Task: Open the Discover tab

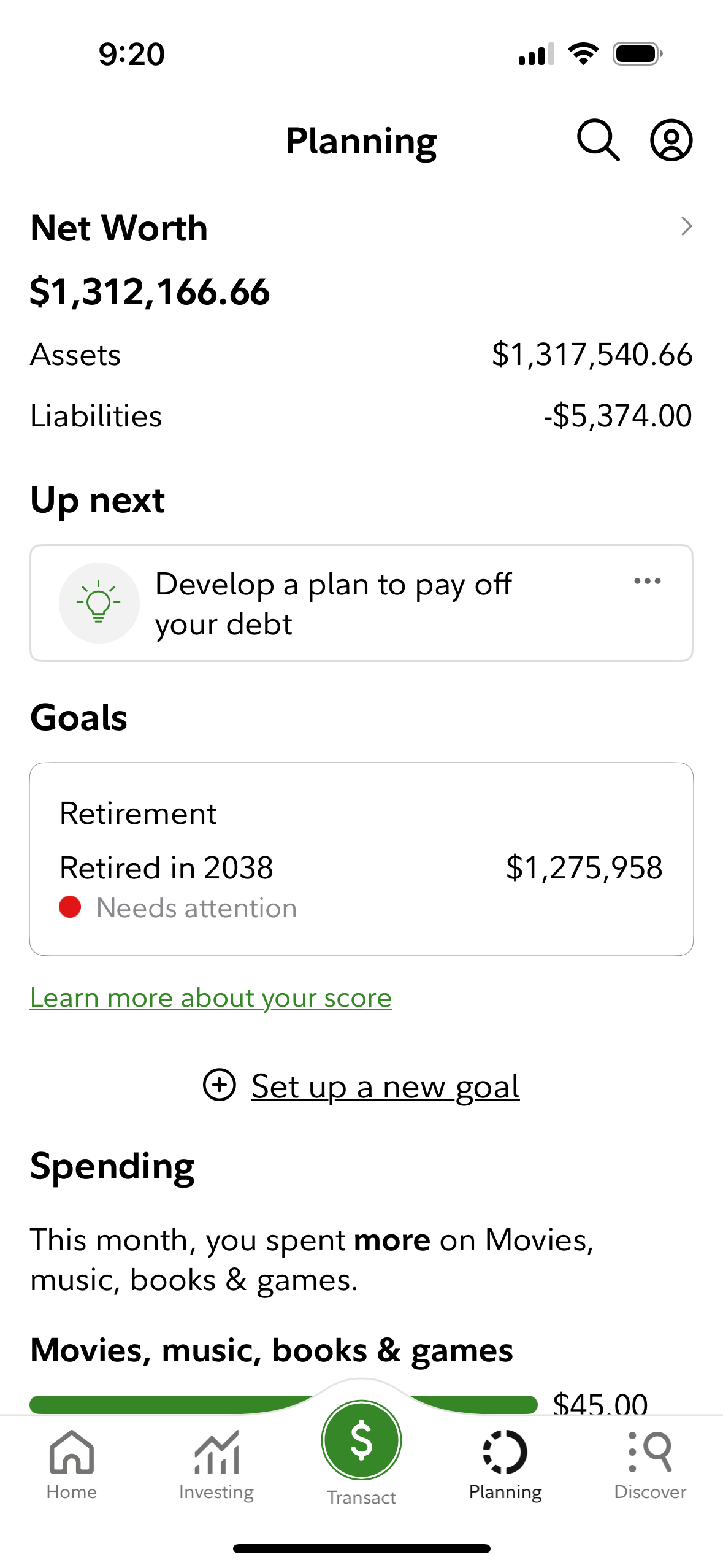Action: 650,1464
